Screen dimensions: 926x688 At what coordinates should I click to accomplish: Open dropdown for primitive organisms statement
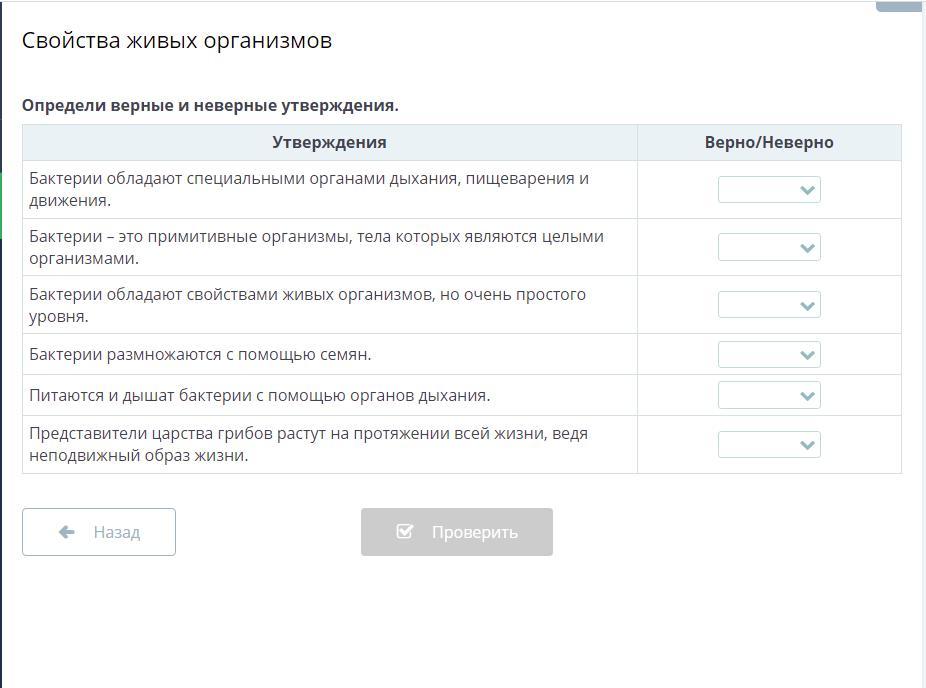pos(769,247)
